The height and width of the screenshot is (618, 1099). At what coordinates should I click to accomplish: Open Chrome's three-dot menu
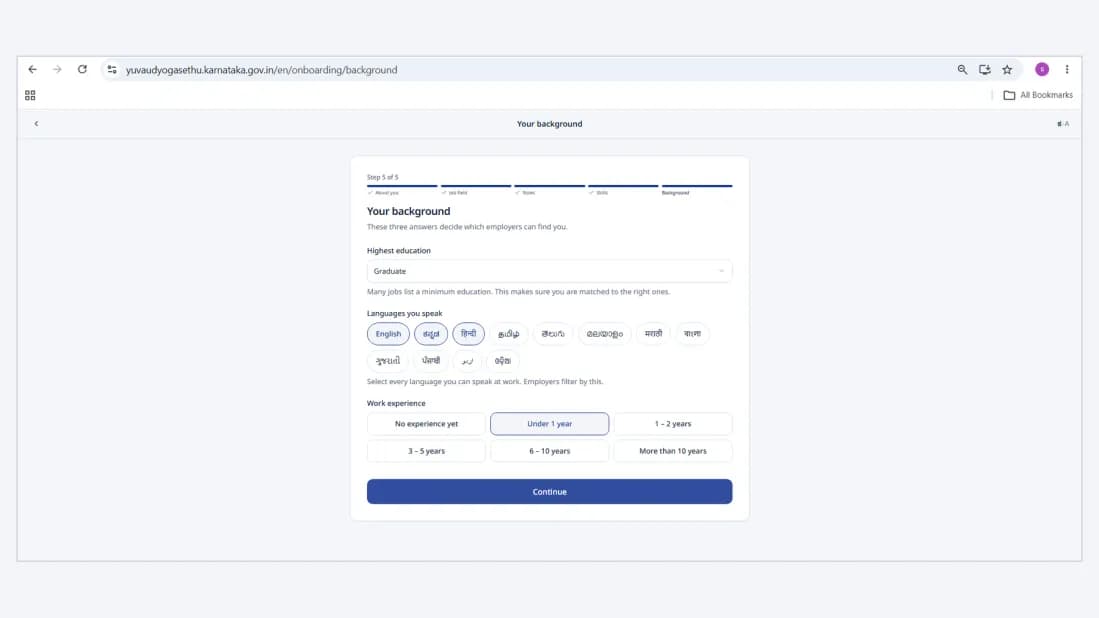[1067, 69]
